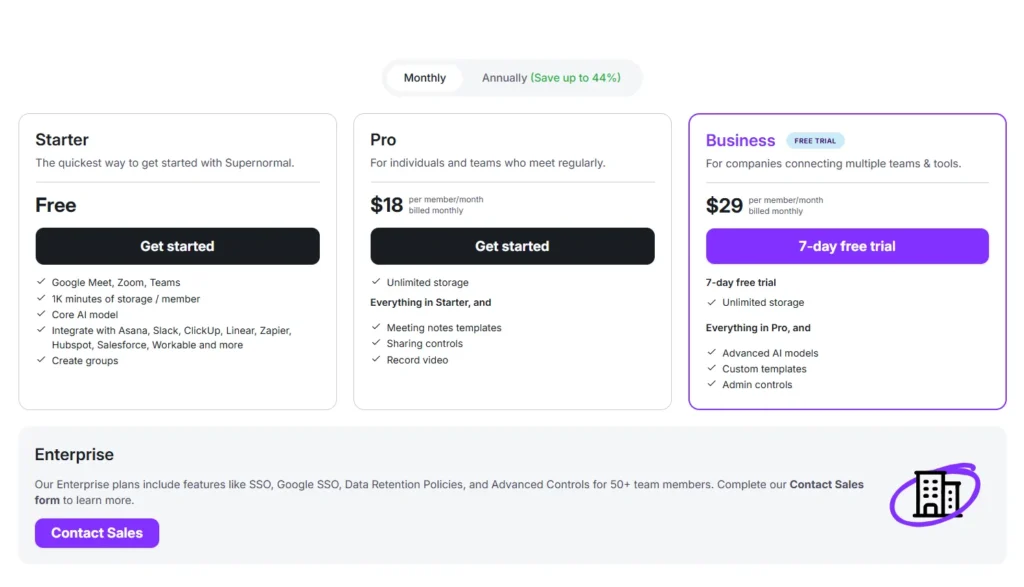Click the Pro plan title
The image size is (1024, 587).
coord(383,140)
